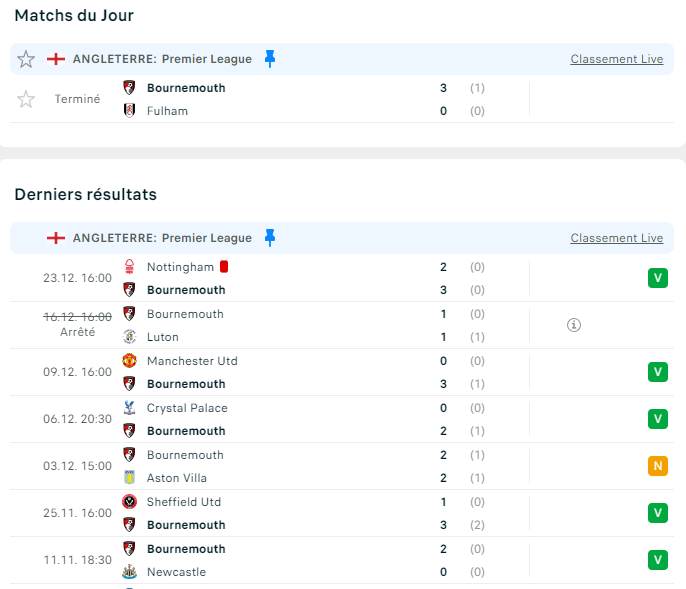The image size is (686, 589).
Task: Unpin Premier League in Matchs du Jour
Action: pyautogui.click(x=270, y=59)
